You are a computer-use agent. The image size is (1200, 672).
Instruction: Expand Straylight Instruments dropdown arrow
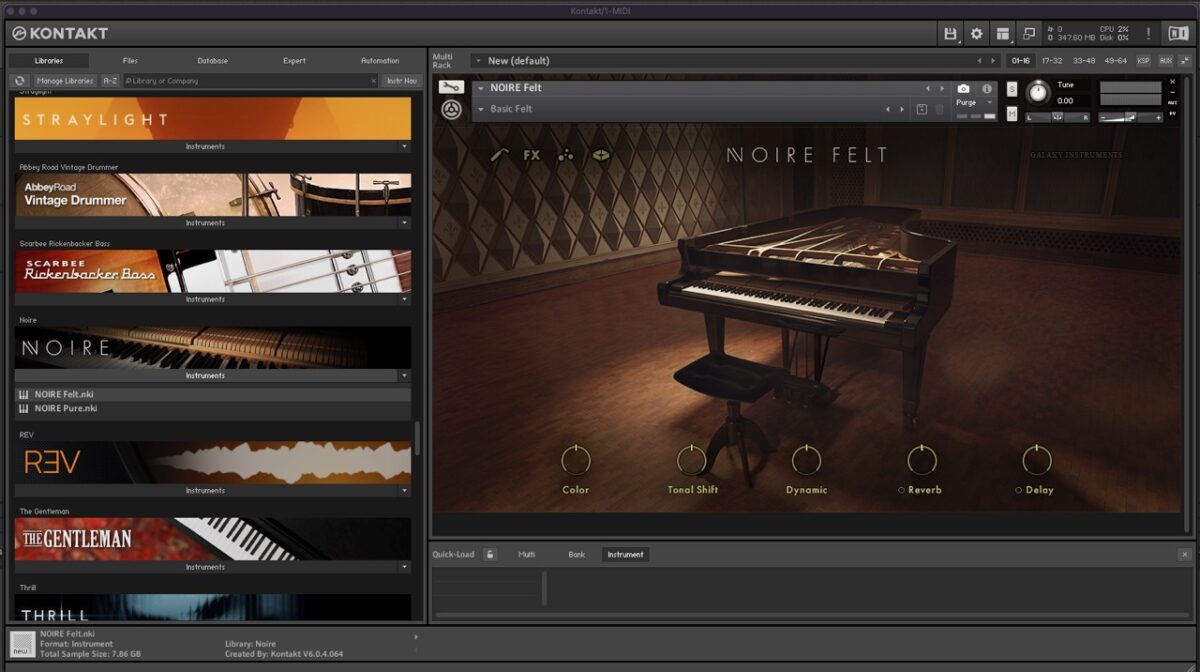(405, 147)
